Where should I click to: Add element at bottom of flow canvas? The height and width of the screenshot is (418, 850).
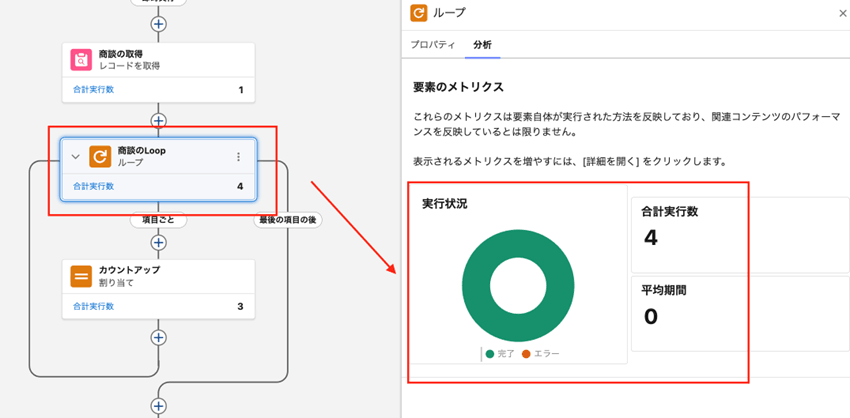coord(158,405)
